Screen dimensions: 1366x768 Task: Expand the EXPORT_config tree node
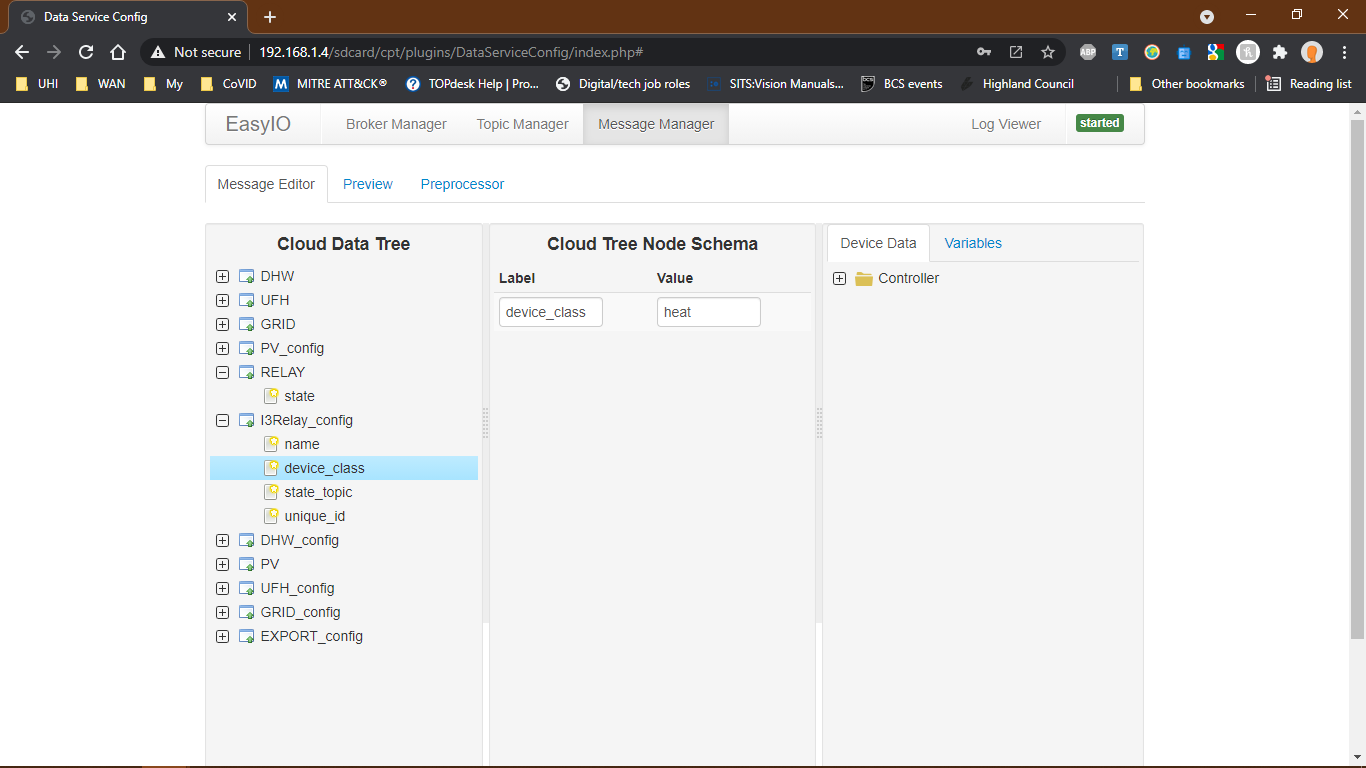(x=222, y=635)
